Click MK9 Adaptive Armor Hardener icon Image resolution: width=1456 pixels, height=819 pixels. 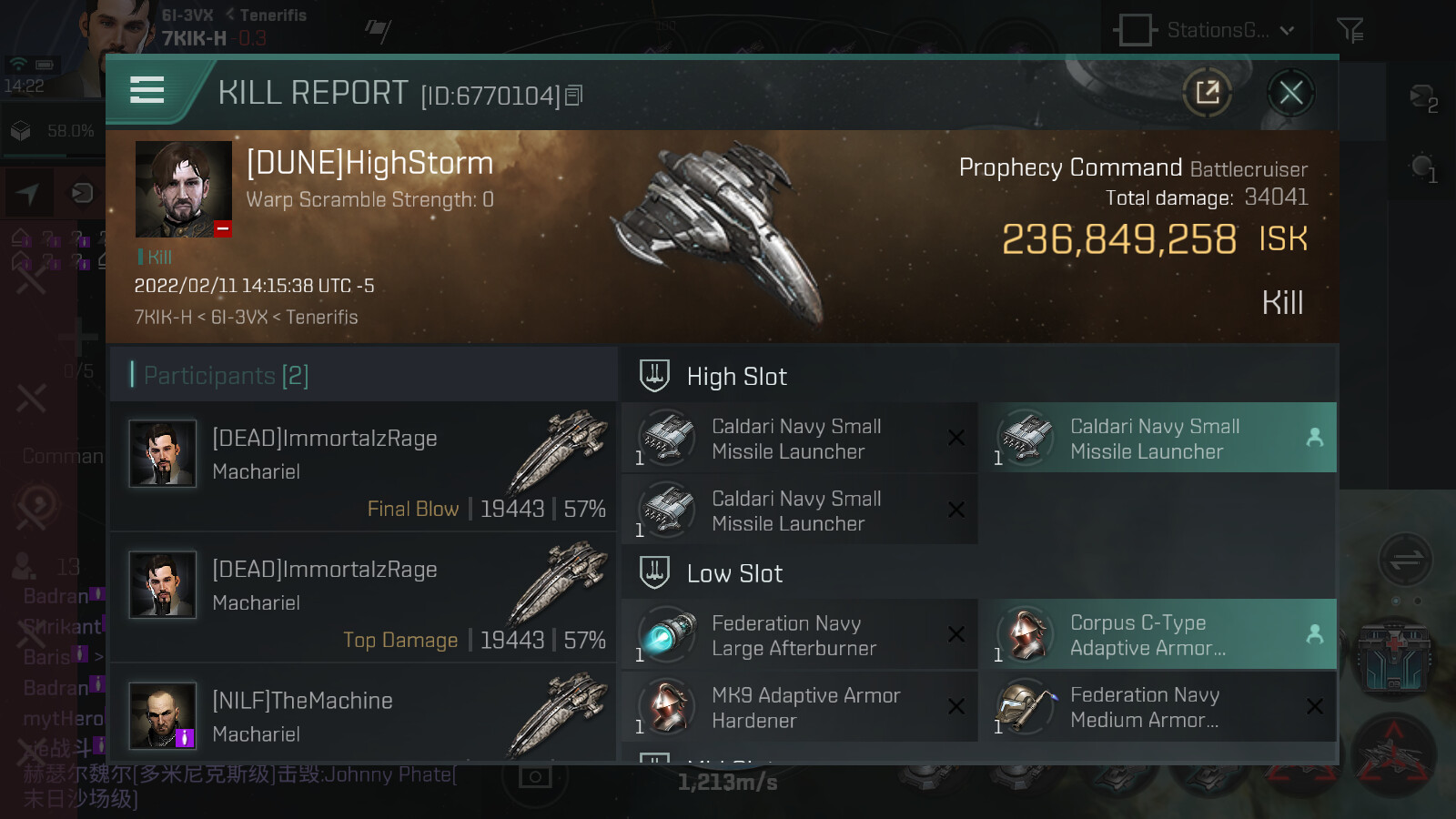point(667,707)
